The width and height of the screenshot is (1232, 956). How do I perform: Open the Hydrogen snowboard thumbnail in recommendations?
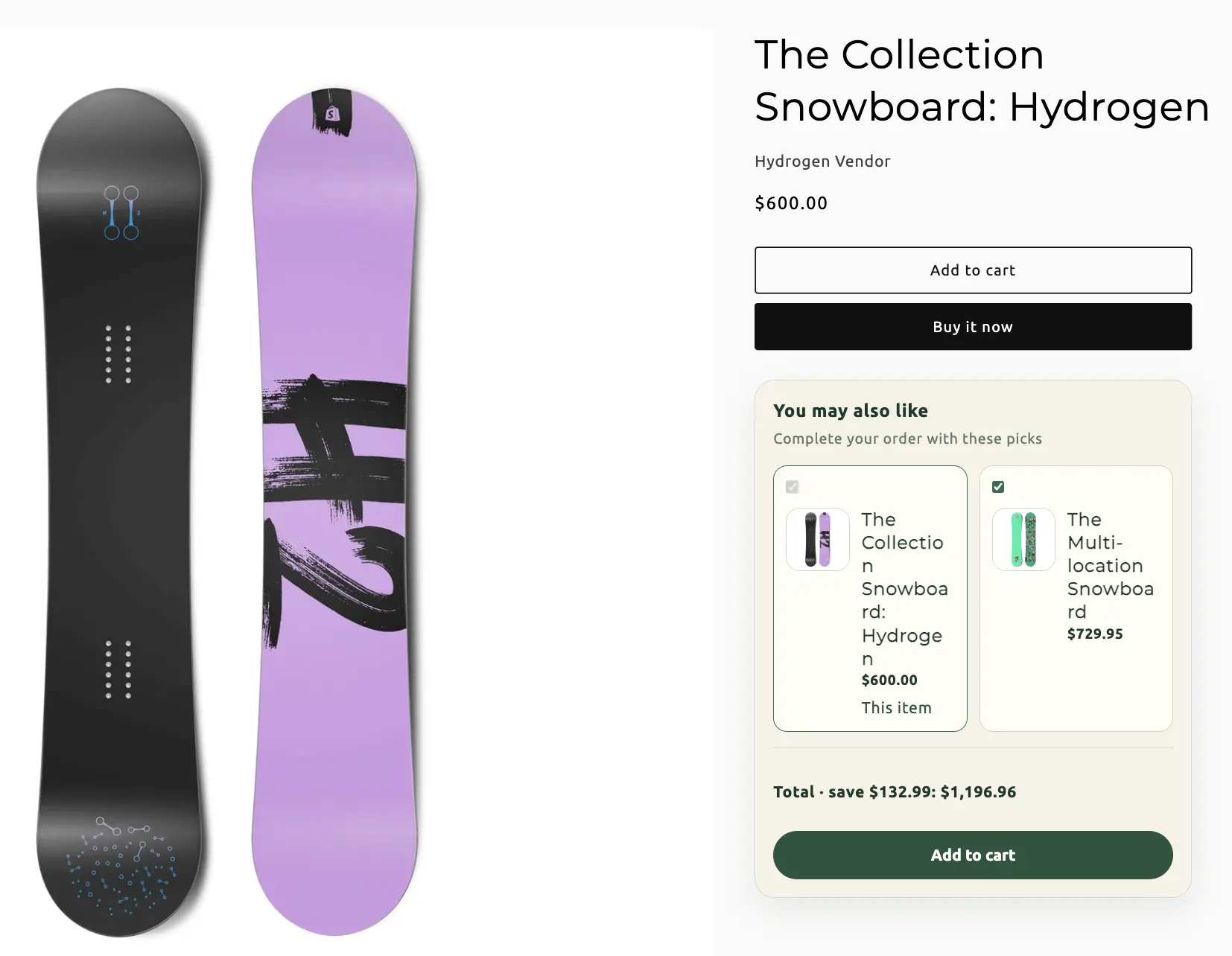point(818,539)
